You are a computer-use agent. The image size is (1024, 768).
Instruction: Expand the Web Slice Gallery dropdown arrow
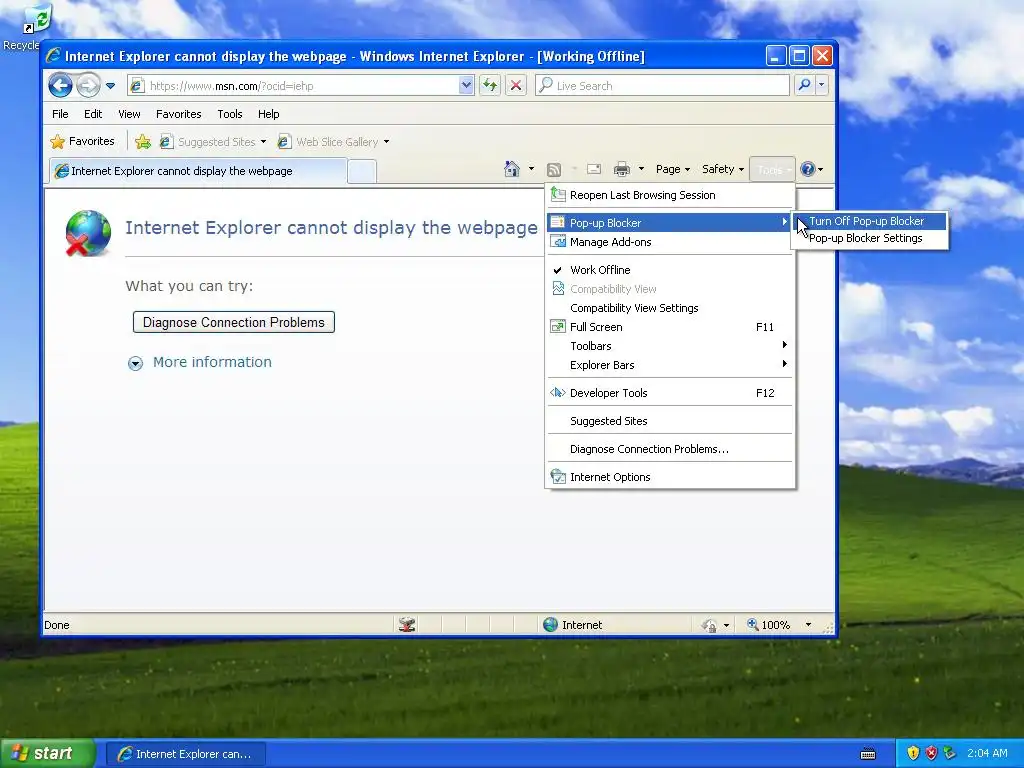coord(387,142)
